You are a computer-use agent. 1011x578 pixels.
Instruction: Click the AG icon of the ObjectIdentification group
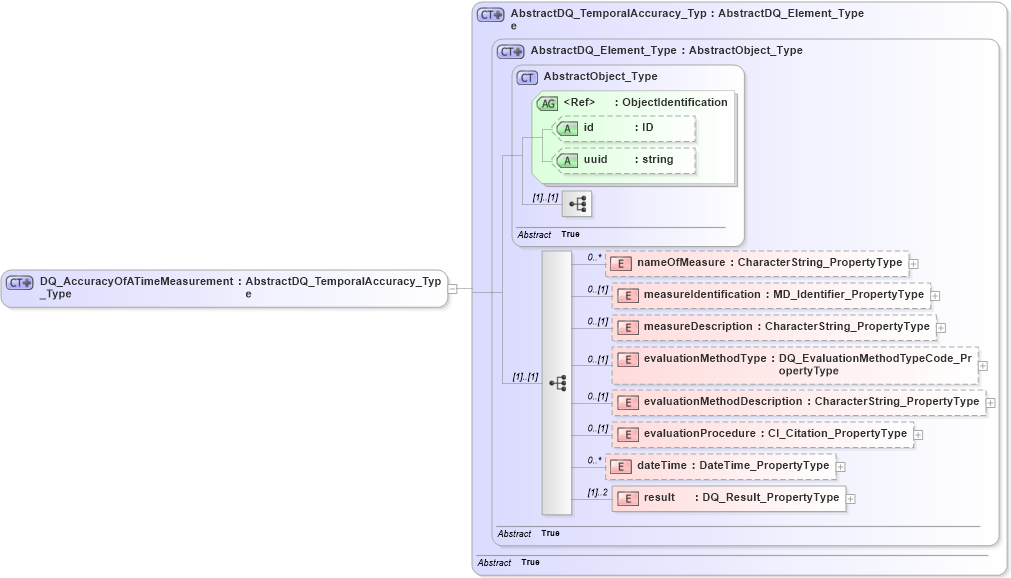(547, 102)
